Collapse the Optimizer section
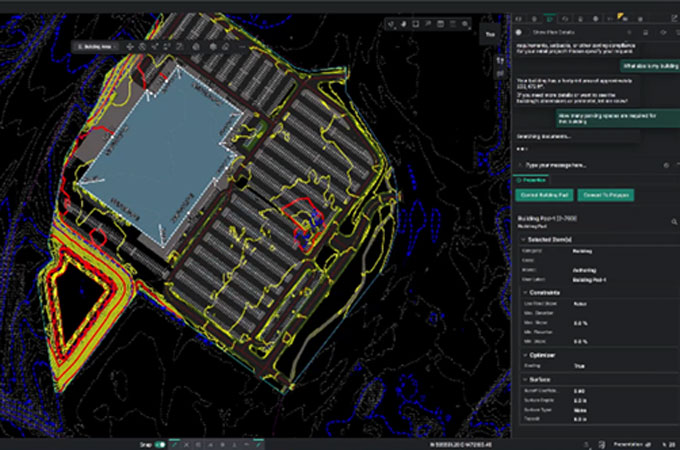 [523, 353]
